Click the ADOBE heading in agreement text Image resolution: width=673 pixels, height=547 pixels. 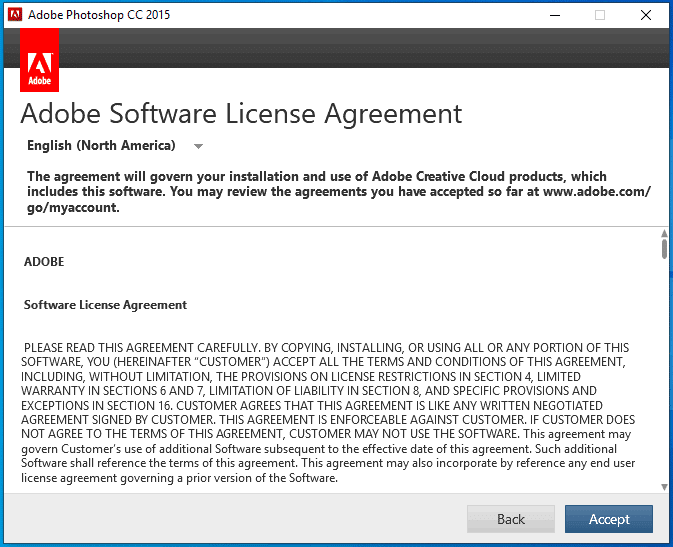click(x=44, y=262)
